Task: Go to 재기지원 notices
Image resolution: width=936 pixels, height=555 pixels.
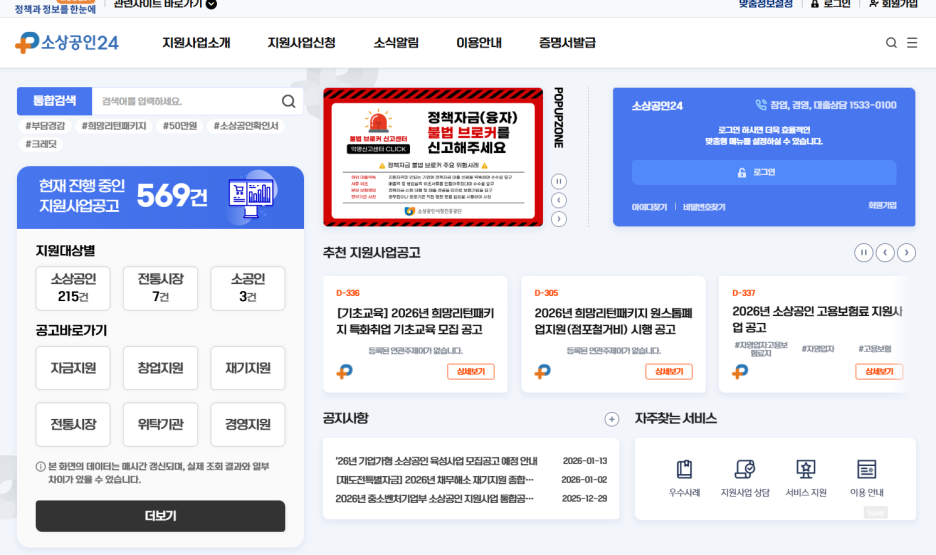Action: click(248, 368)
